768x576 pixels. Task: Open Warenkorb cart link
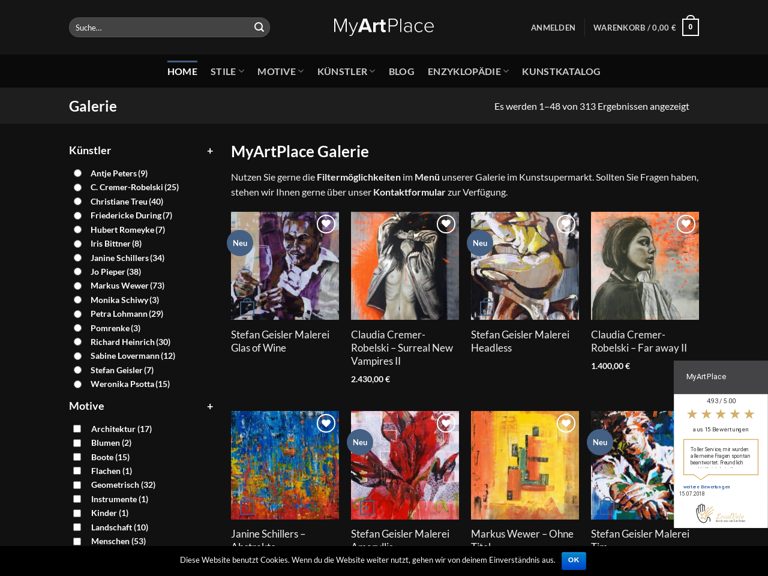click(x=634, y=28)
